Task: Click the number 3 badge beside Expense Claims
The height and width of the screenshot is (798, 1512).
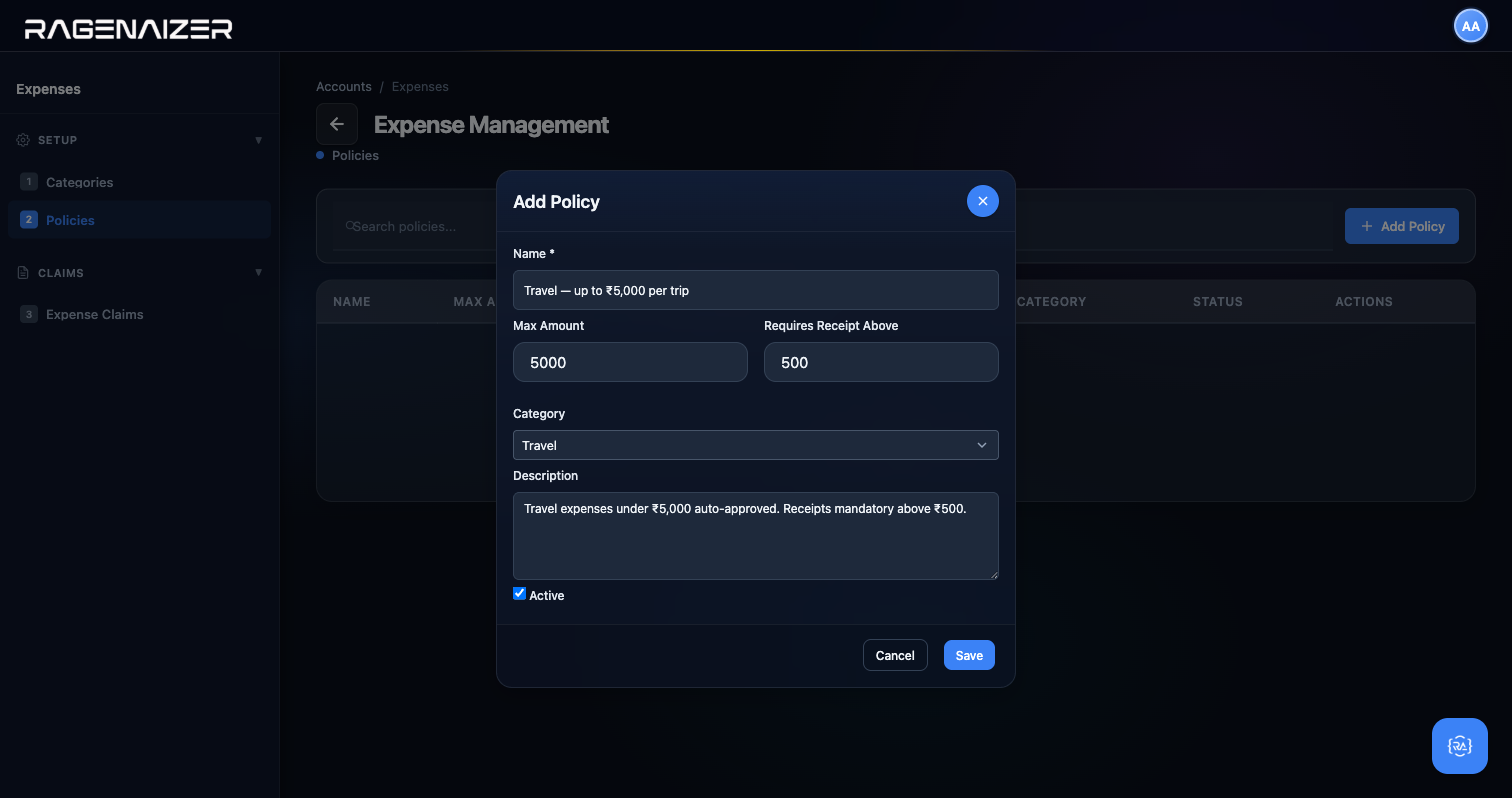Action: [29, 314]
